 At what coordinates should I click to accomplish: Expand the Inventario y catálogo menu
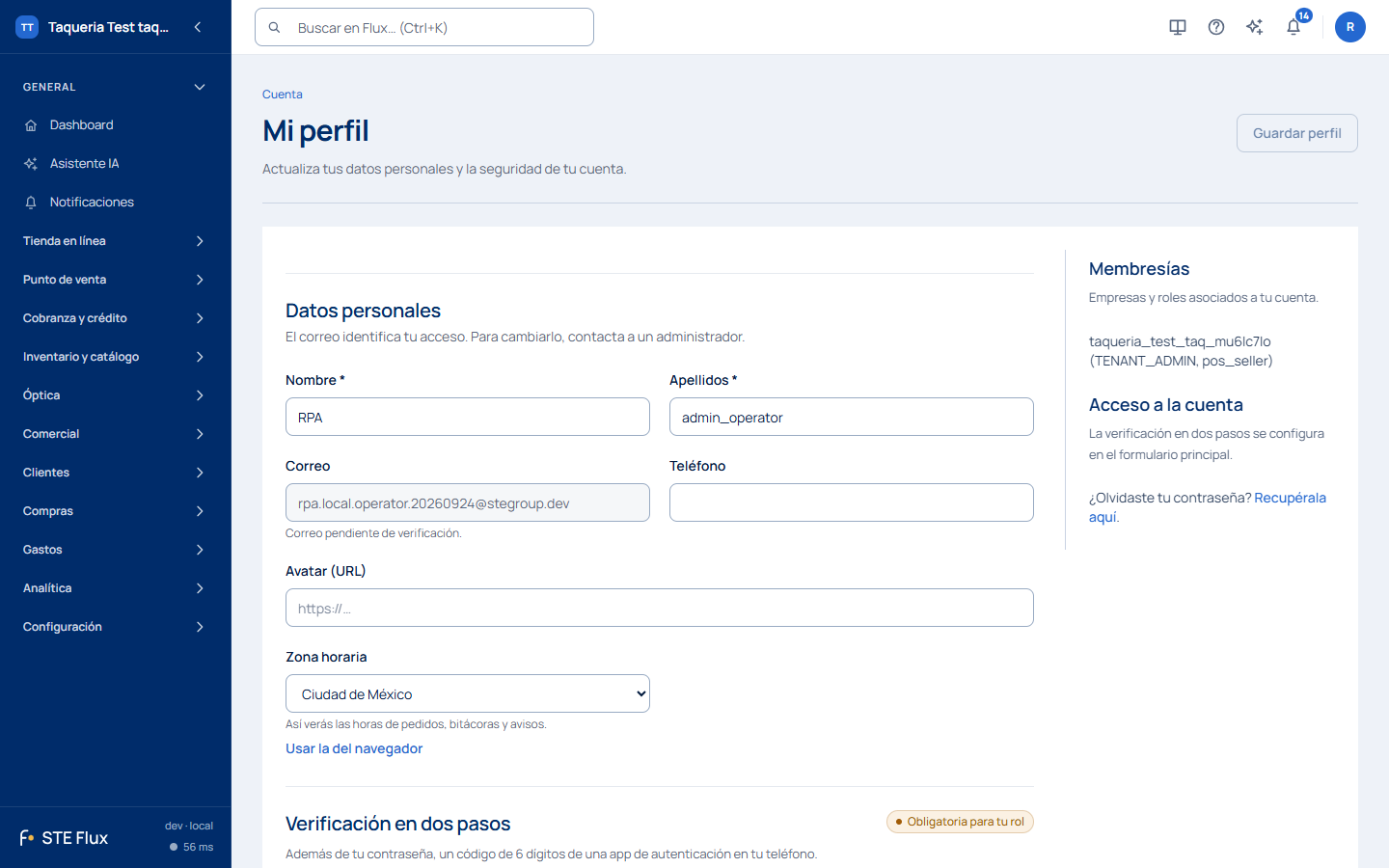point(116,357)
